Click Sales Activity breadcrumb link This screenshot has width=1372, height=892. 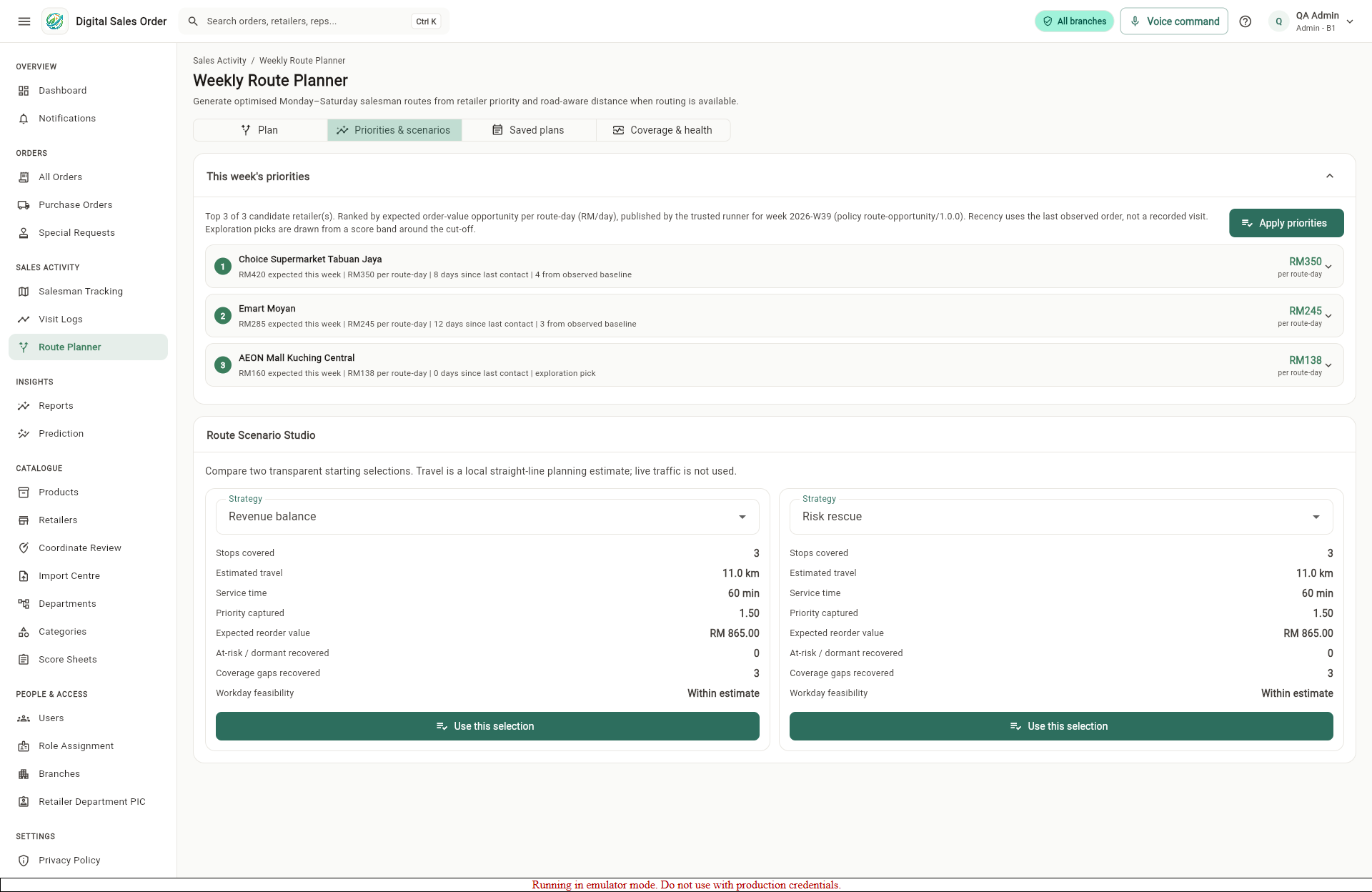click(x=219, y=61)
